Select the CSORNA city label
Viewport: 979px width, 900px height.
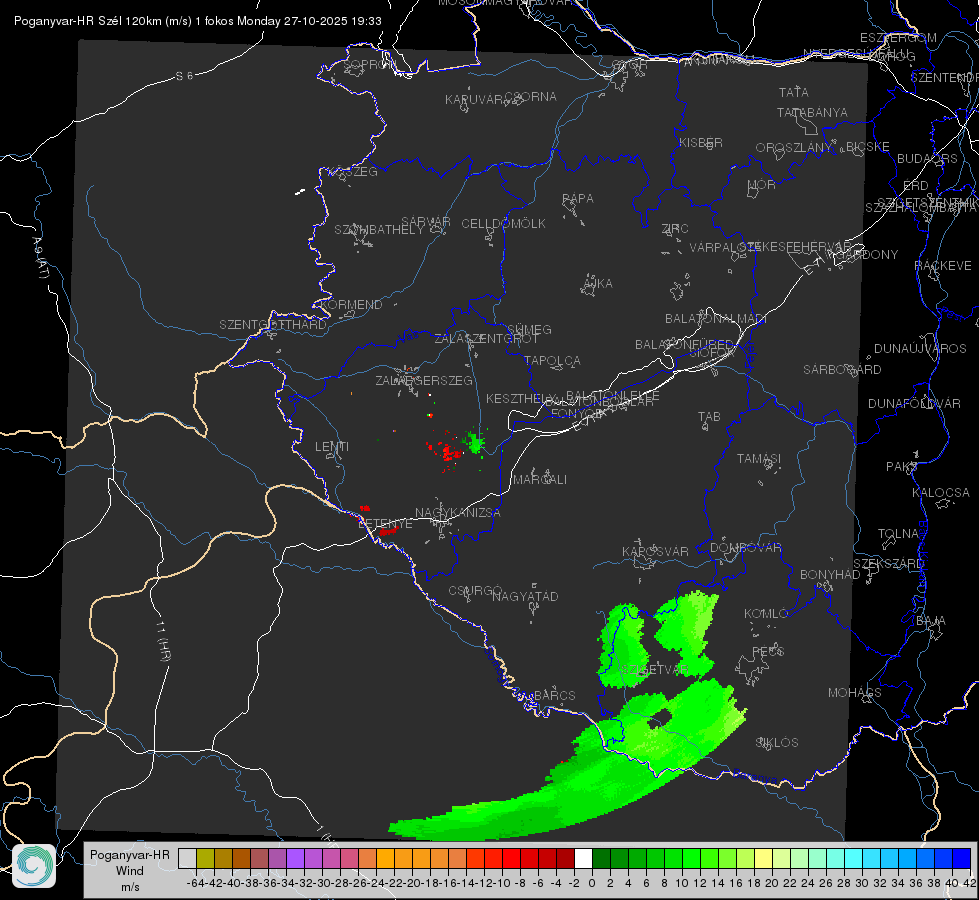click(x=531, y=97)
